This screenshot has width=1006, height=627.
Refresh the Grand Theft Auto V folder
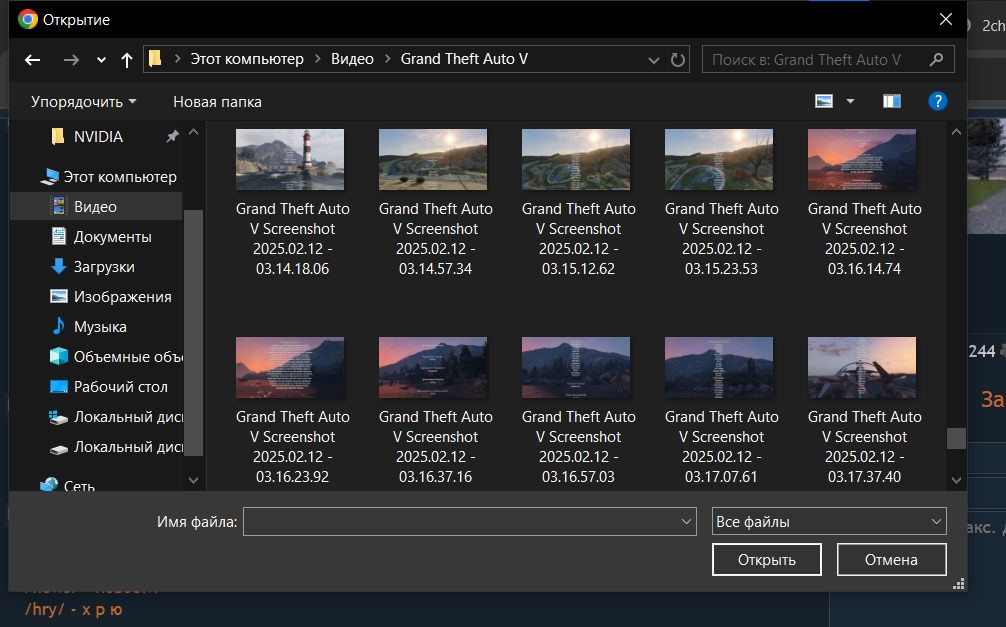pos(678,60)
